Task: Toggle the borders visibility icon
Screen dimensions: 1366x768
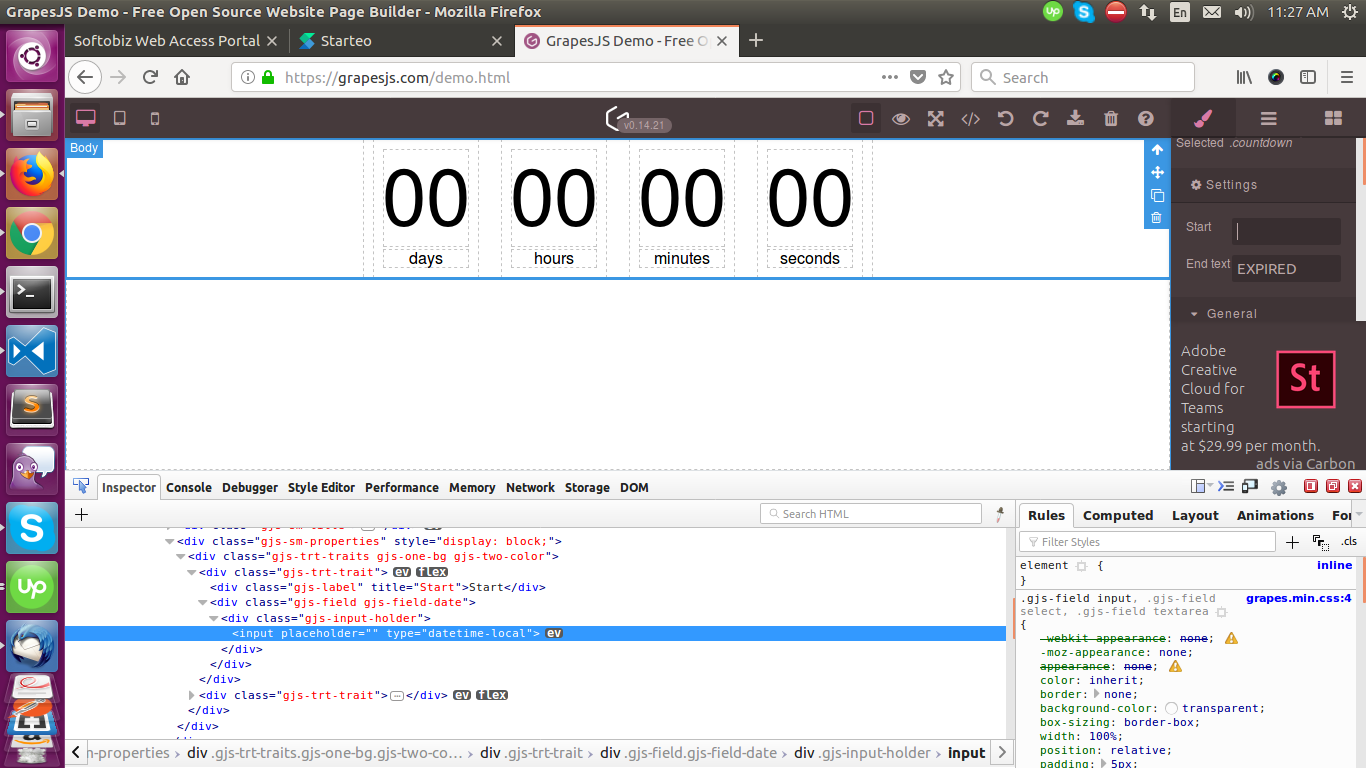Action: click(866, 118)
